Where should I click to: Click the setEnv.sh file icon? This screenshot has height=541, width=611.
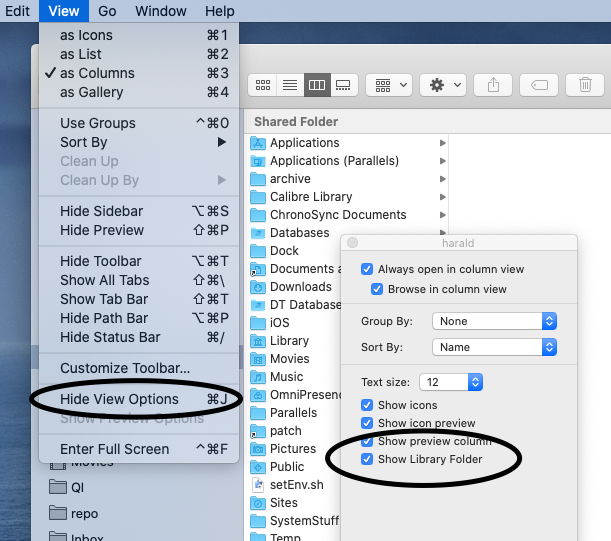[258, 485]
